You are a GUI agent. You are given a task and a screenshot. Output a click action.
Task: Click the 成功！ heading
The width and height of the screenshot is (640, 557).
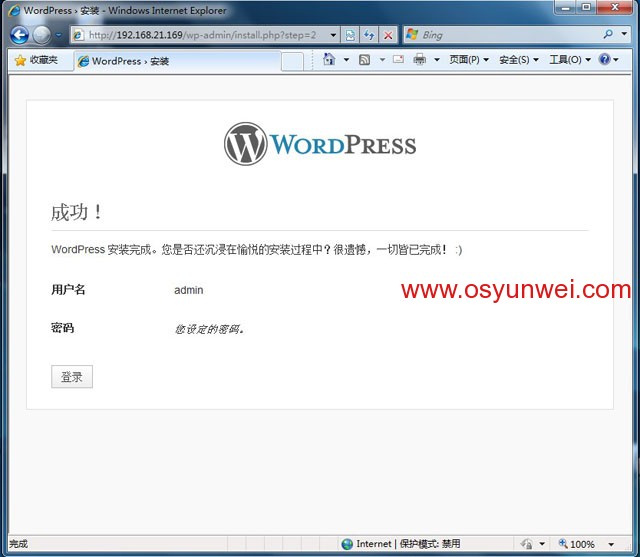pos(76,212)
